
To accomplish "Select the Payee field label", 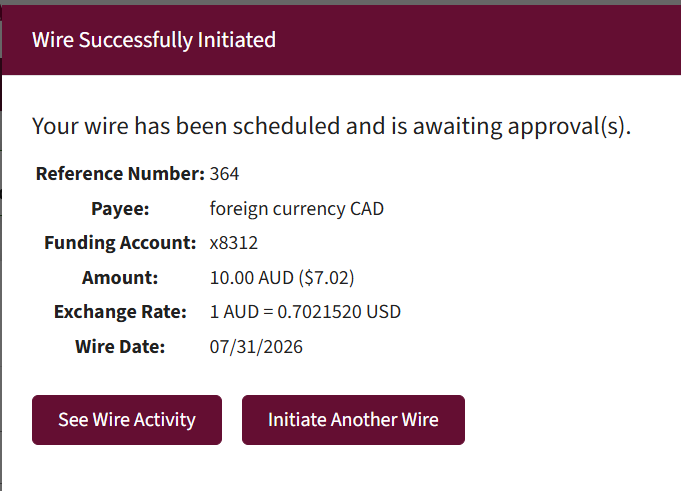I will pyautogui.click(x=120, y=209).
